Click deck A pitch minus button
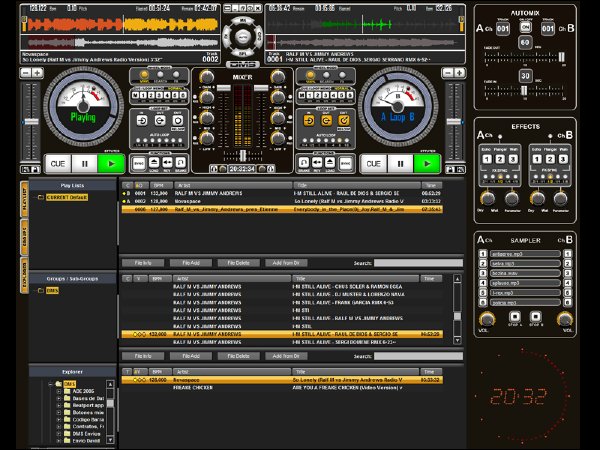This screenshot has height=450, width=600. click(26, 73)
